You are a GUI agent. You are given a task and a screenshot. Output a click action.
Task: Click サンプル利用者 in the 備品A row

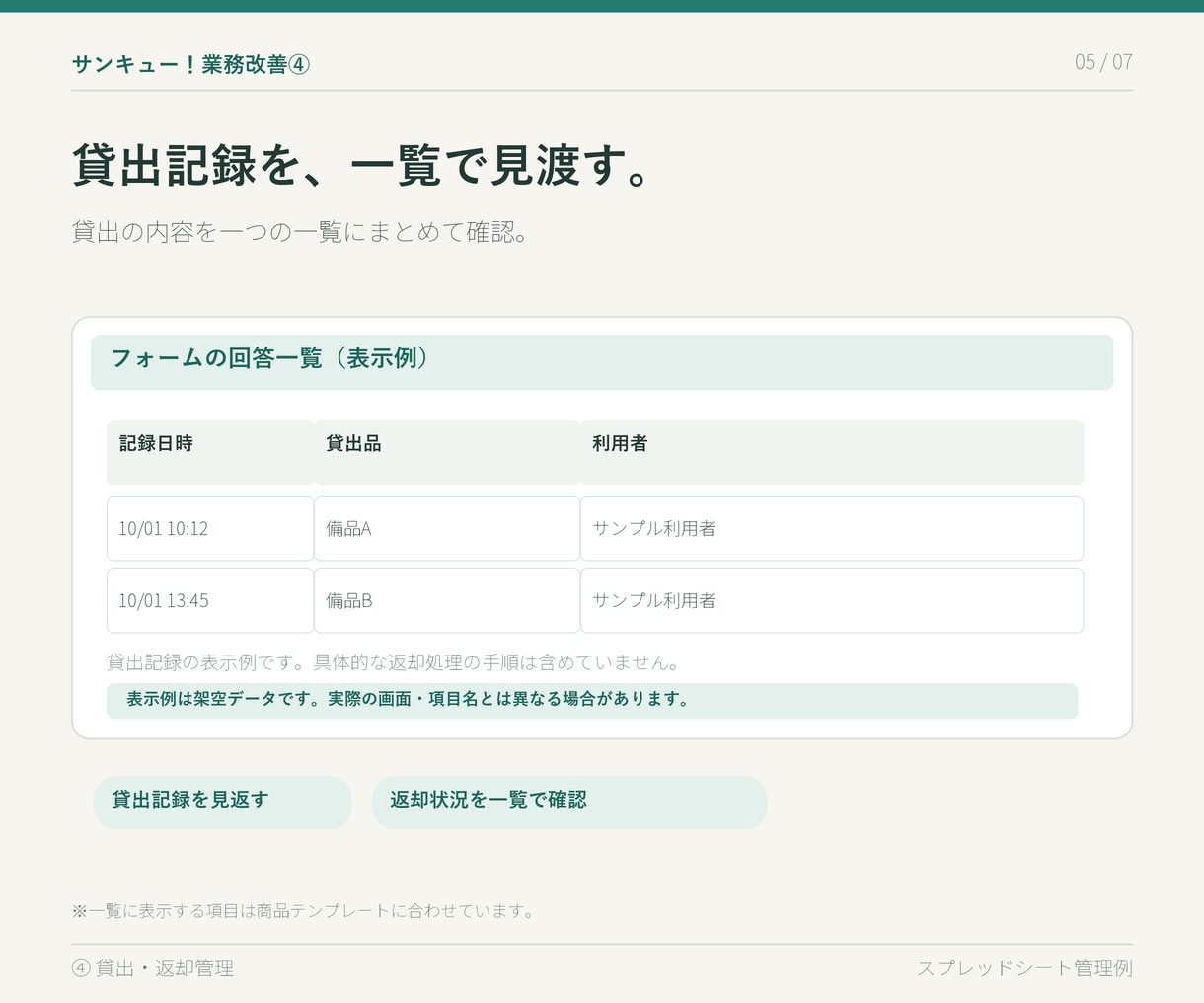pos(832,528)
